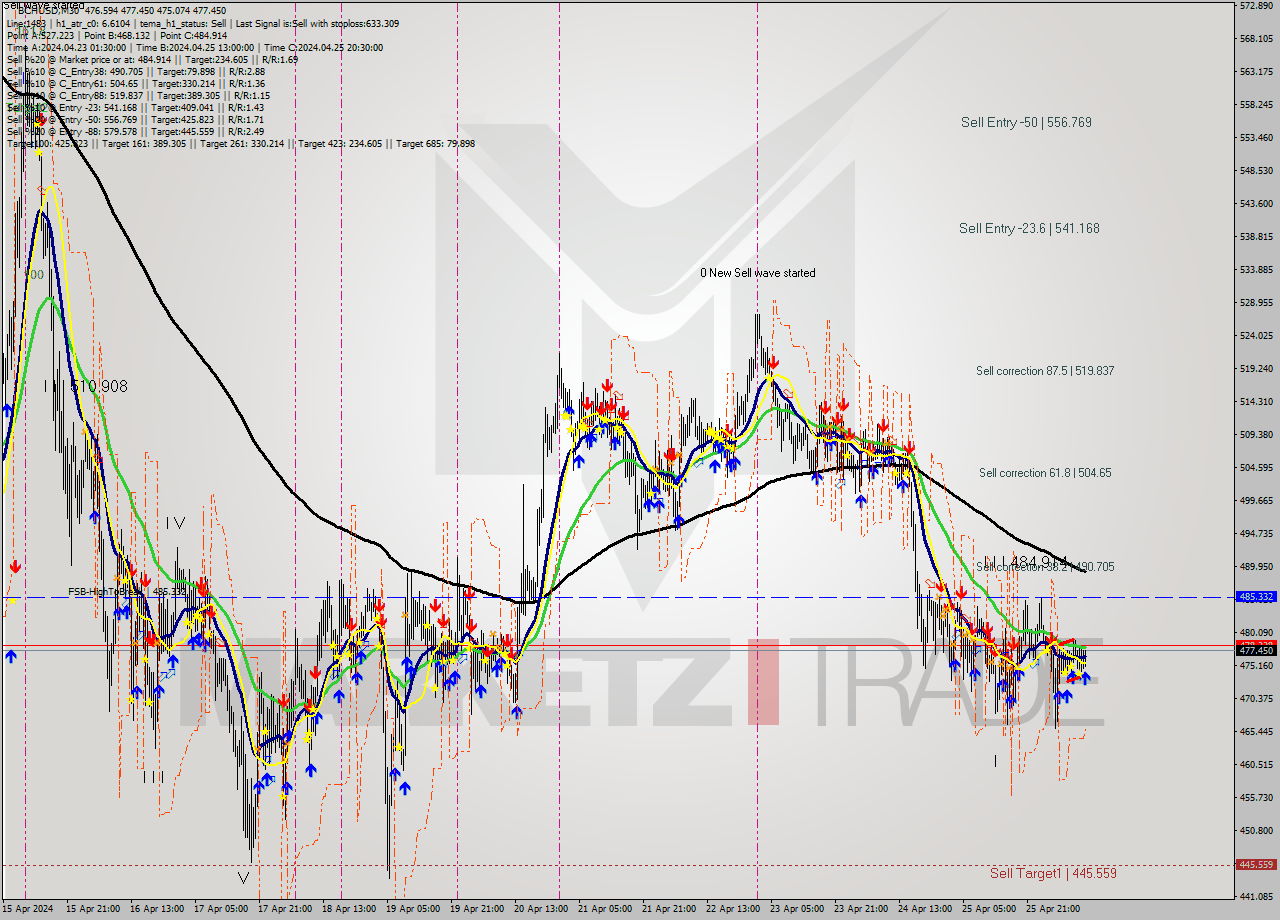Click 'Last Signal is:Sell with stoploss:633.309' text
The image size is (1280, 920).
point(316,23)
